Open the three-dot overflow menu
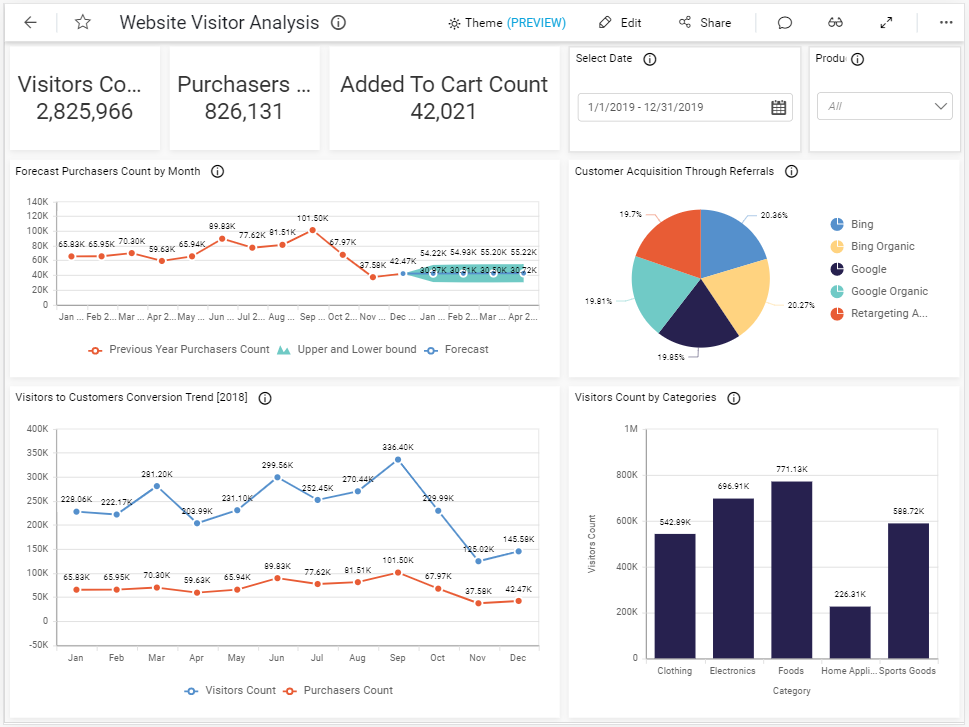Screen dimensions: 969x727 (x=944, y=22)
